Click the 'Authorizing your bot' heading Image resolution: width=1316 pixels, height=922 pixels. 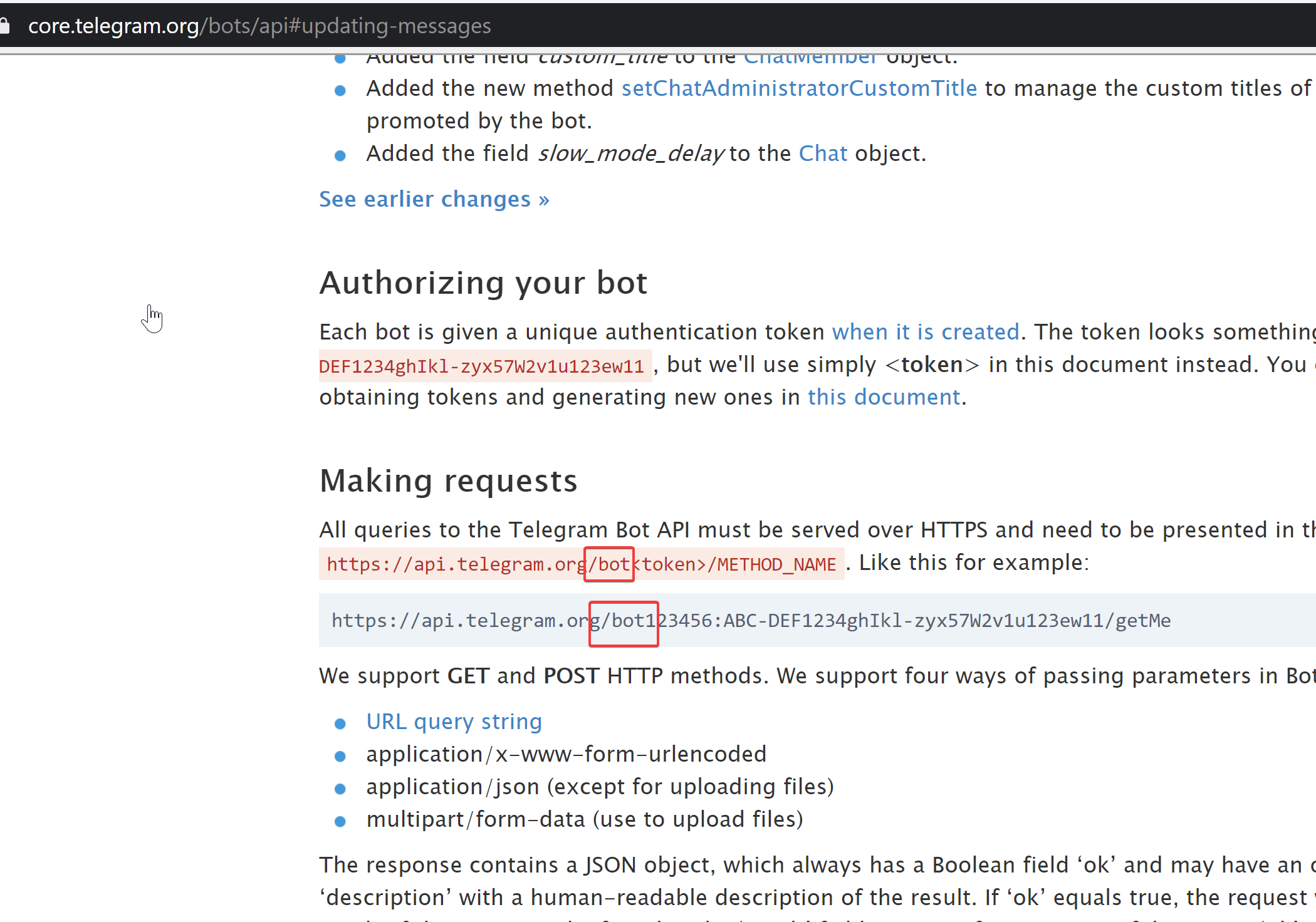[483, 283]
